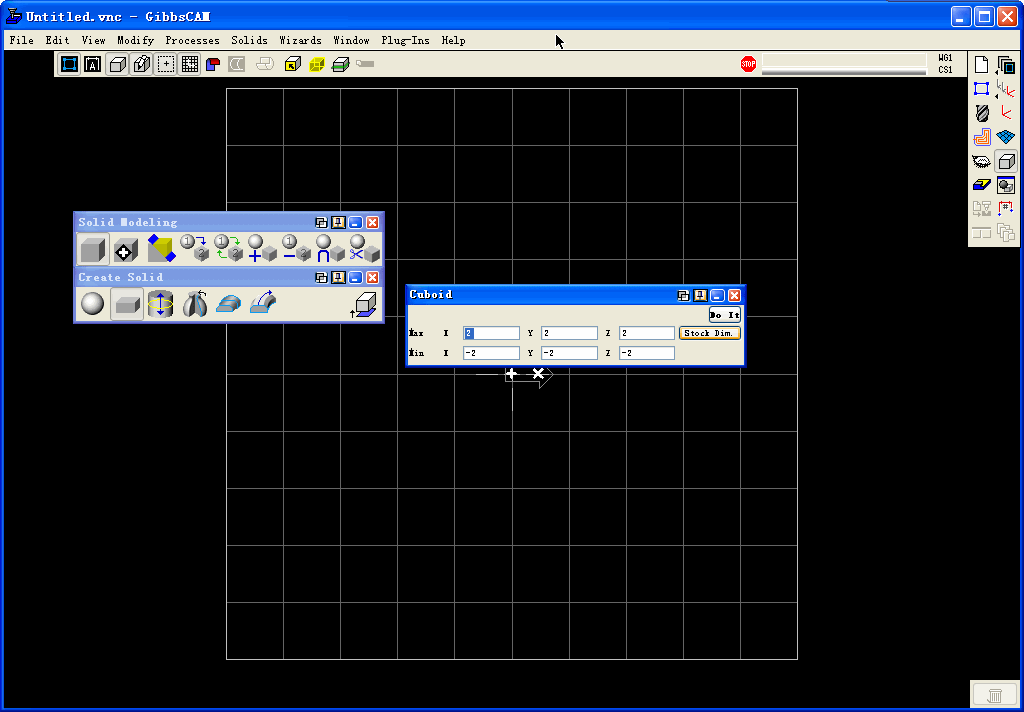This screenshot has height=712, width=1024.
Task: Open the orange contour machining palette icon
Action: pyautogui.click(x=982, y=137)
